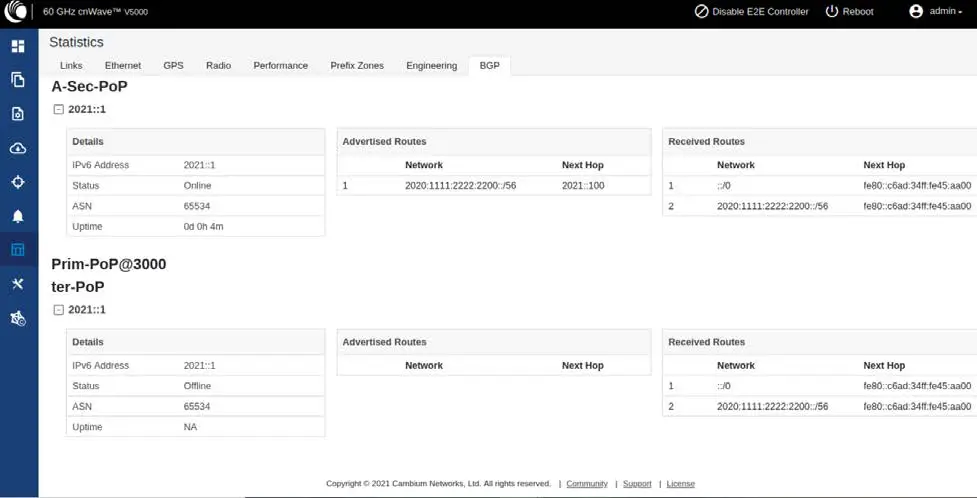
Task: Click ::/0 received route under ter-PoP
Action: (723, 386)
